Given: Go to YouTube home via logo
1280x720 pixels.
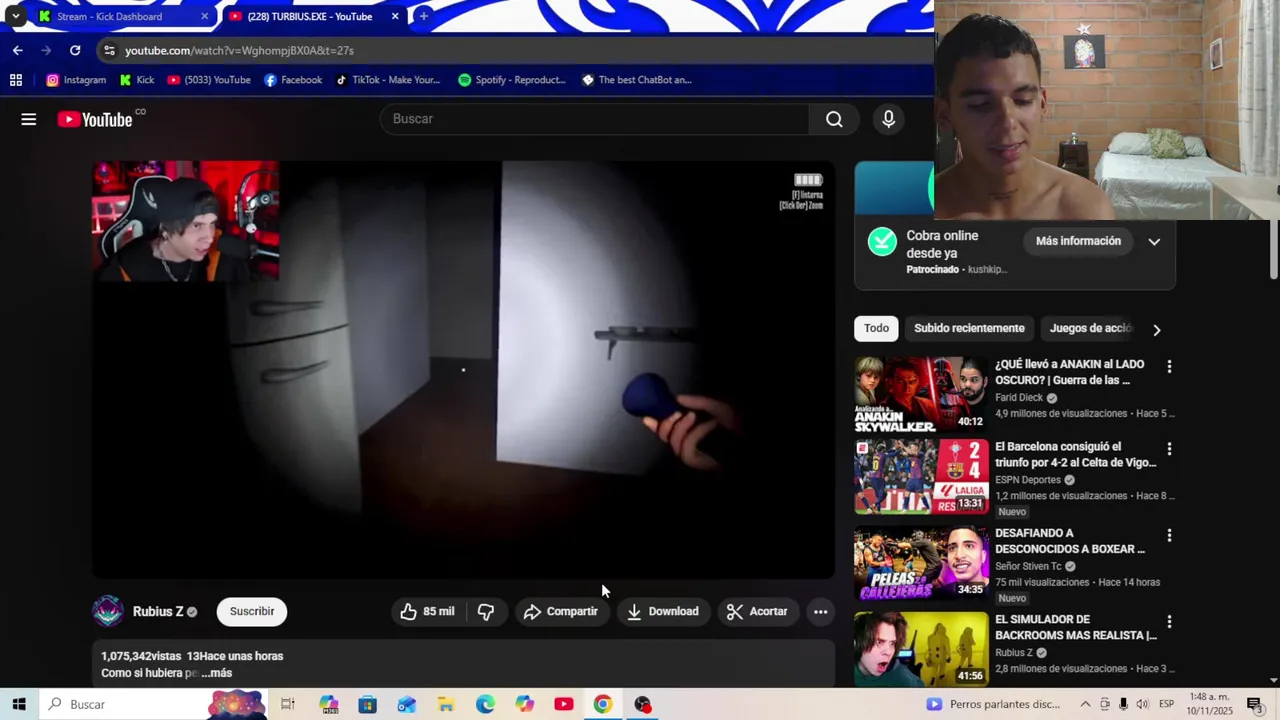Looking at the screenshot, I should 95,120.
